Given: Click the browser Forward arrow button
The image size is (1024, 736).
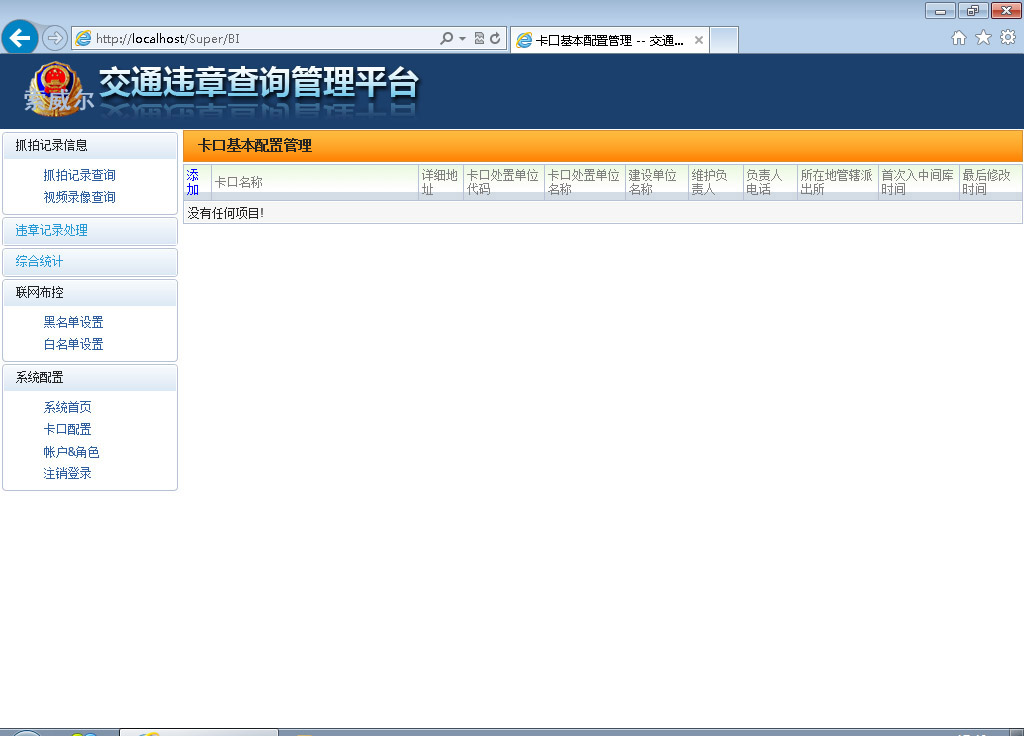Looking at the screenshot, I should pyautogui.click(x=55, y=38).
